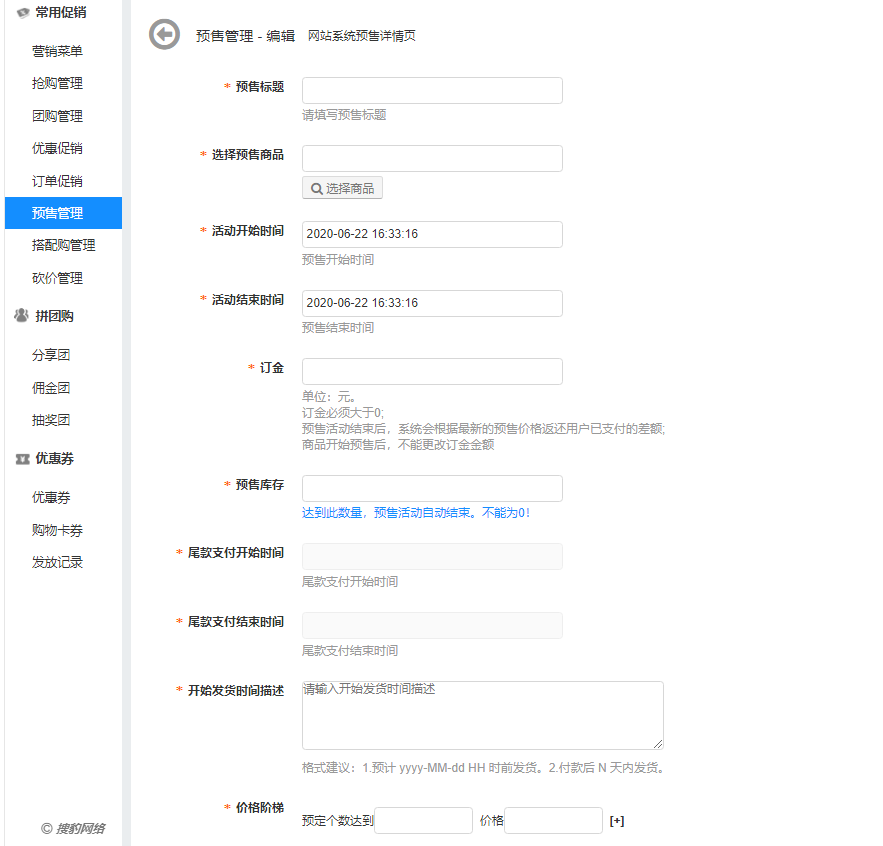Click the 选择商品 search button

click(x=342, y=188)
